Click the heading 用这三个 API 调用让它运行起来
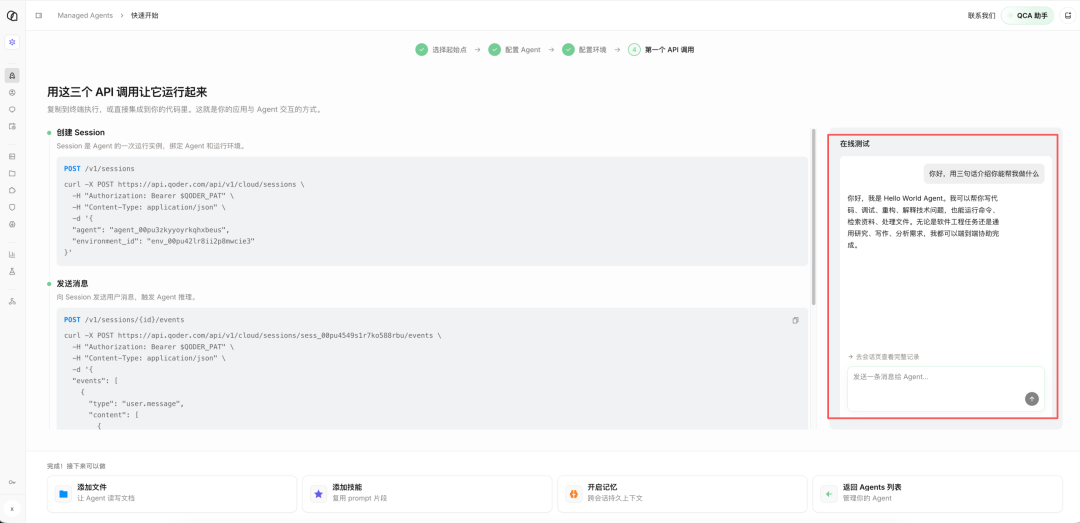The height and width of the screenshot is (523, 1080). coord(127,92)
